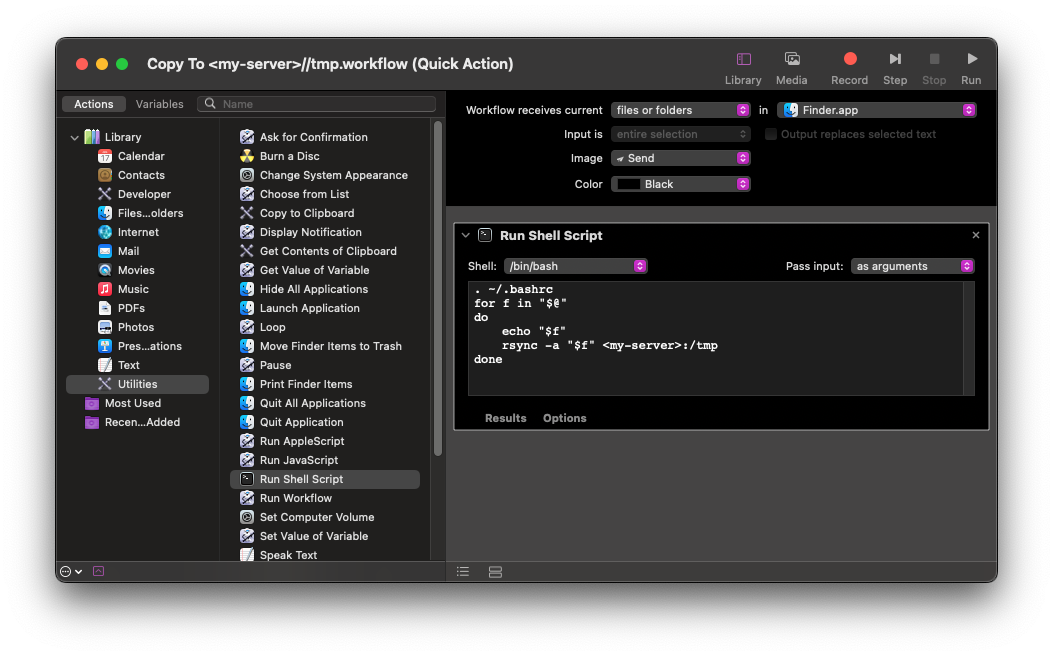Open Pass input 'as arguments' dropdown
1053x656 pixels.
(x=912, y=267)
